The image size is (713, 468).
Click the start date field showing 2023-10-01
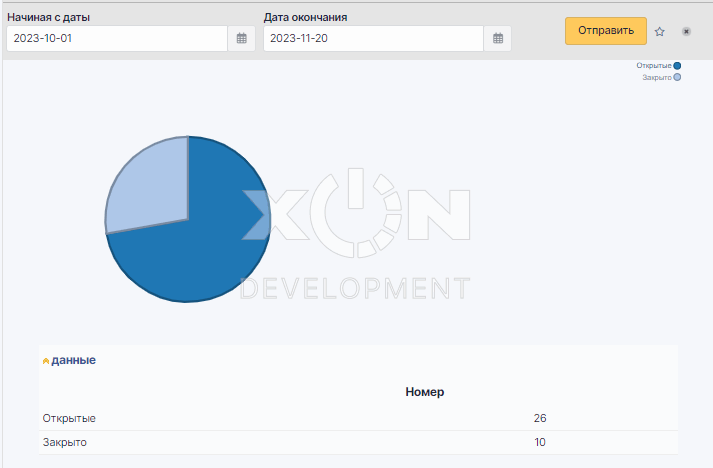click(x=117, y=38)
